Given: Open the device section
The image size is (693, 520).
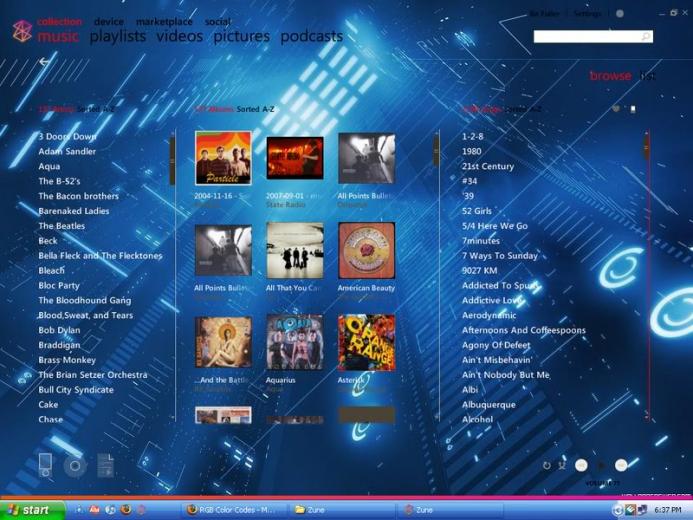Looking at the screenshot, I should [109, 22].
